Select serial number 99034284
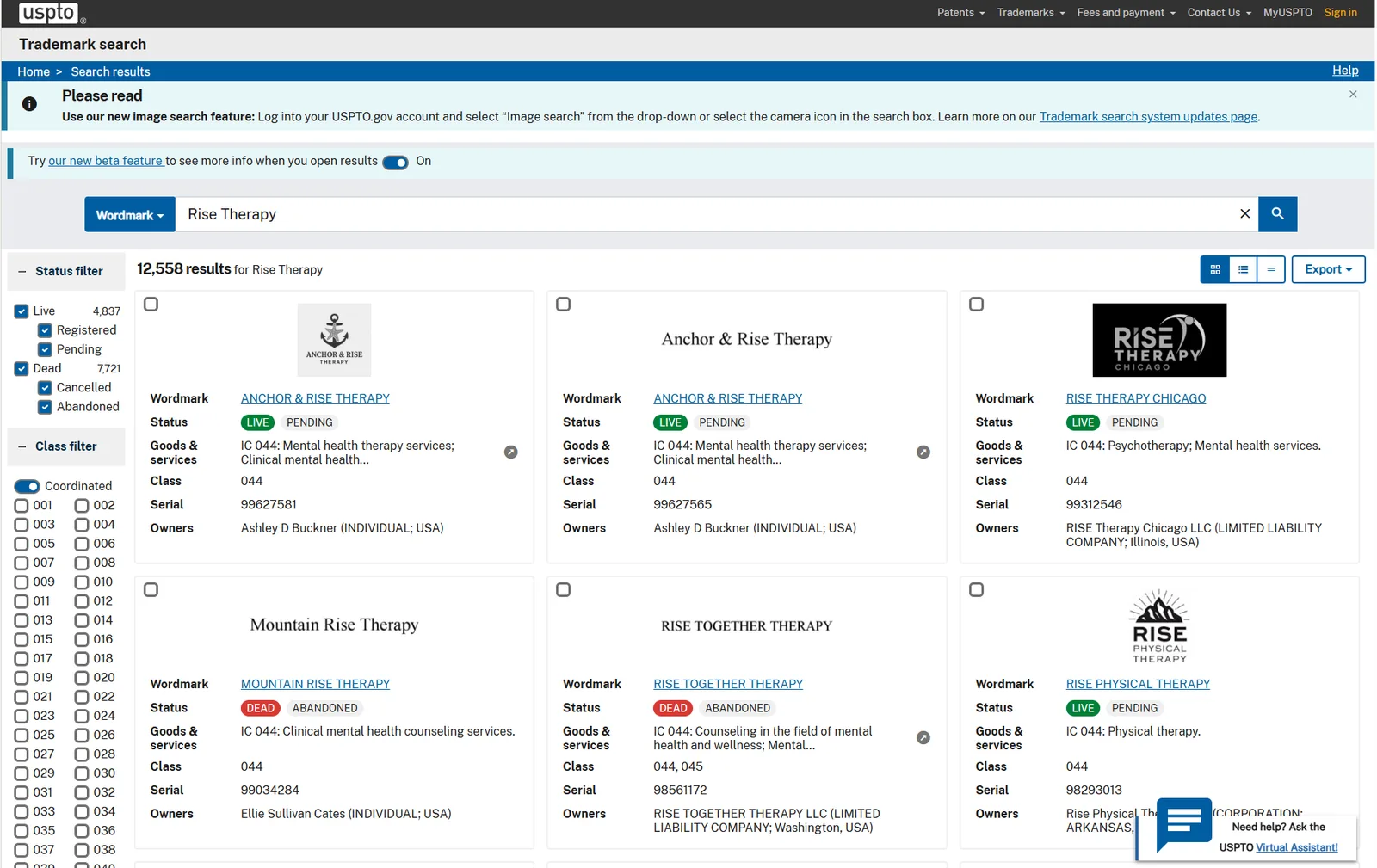 (270, 791)
